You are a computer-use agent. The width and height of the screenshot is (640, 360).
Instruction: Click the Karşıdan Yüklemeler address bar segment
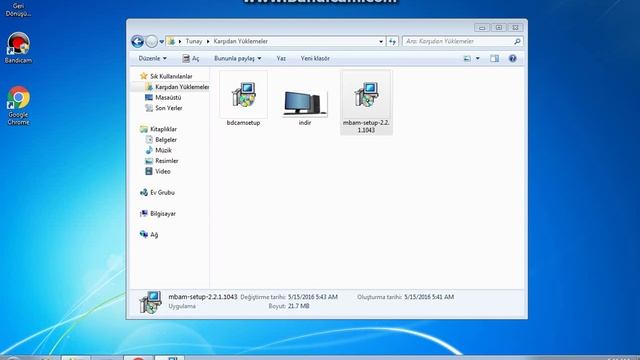[x=240, y=41]
